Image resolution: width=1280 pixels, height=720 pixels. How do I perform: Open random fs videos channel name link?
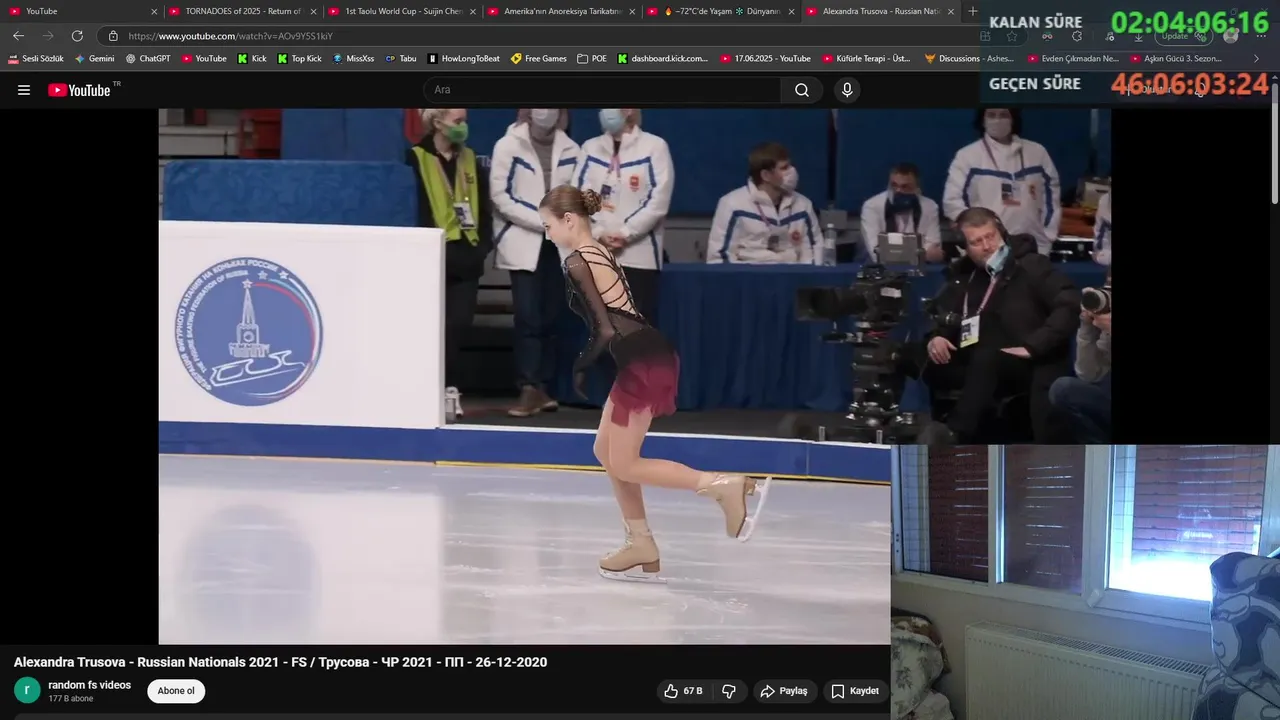[90, 685]
